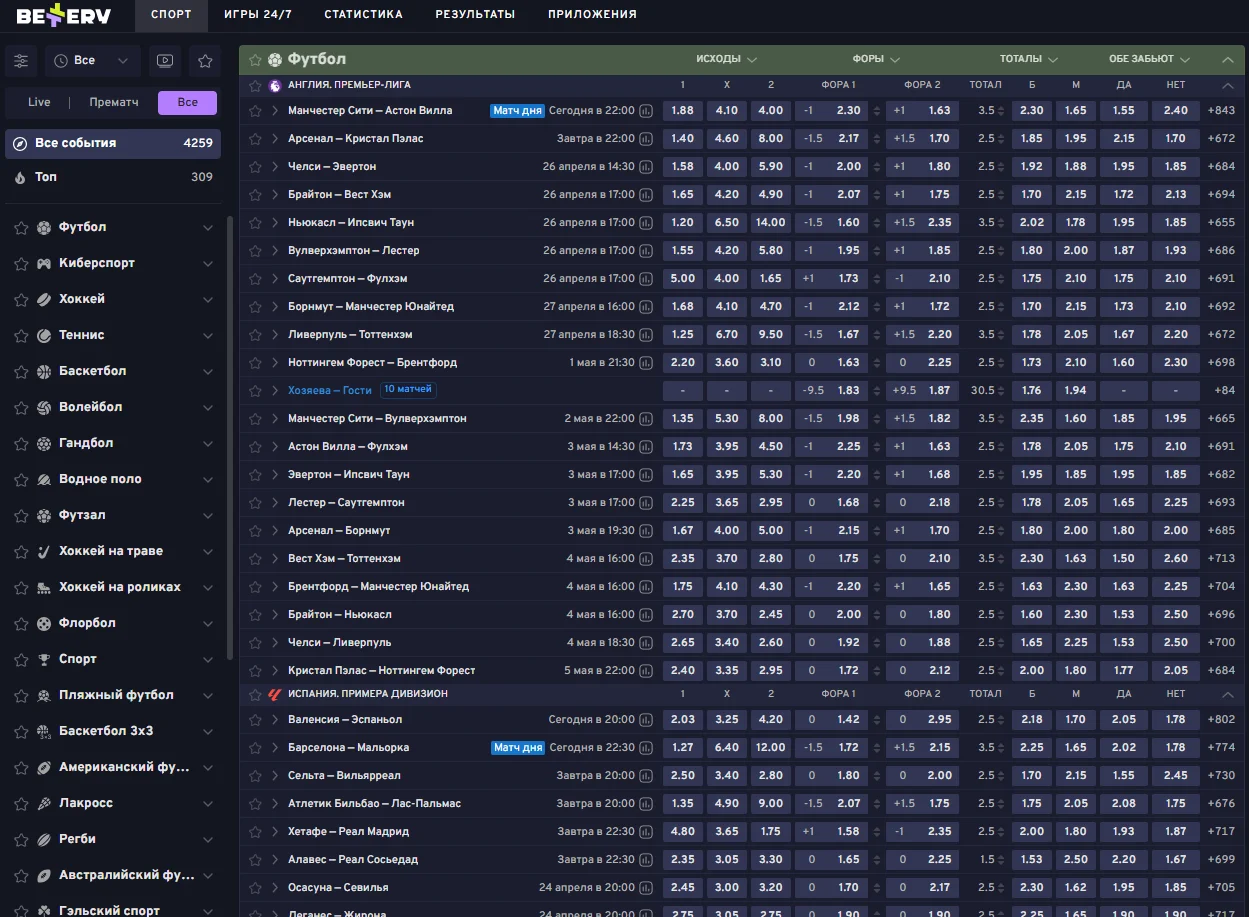Favorite the Челси – Эвертон match
This screenshot has height=917, width=1249.
[255, 167]
